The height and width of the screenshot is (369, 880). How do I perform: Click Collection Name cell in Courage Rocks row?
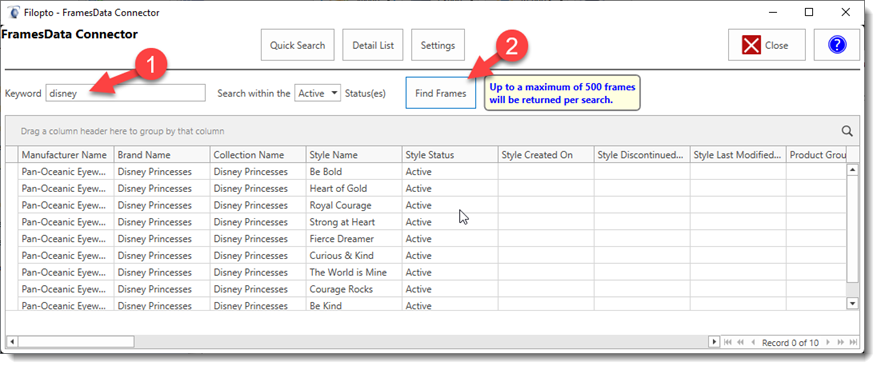pyautogui.click(x=258, y=289)
